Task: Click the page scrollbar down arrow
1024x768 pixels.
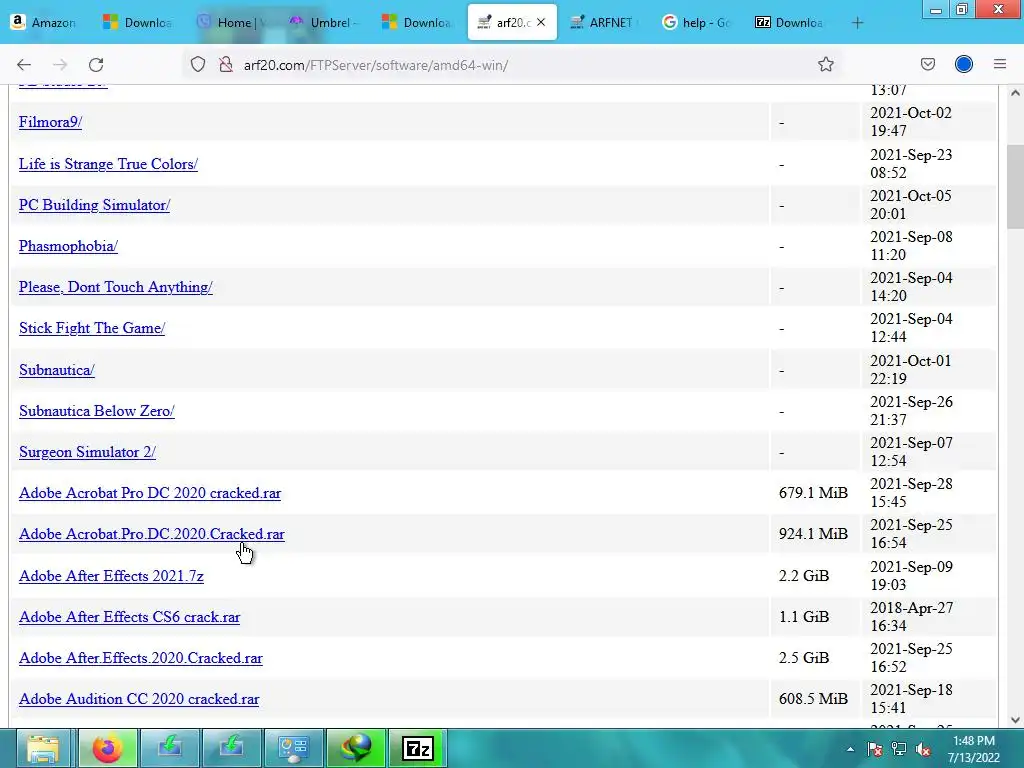Action: pyautogui.click(x=1015, y=720)
